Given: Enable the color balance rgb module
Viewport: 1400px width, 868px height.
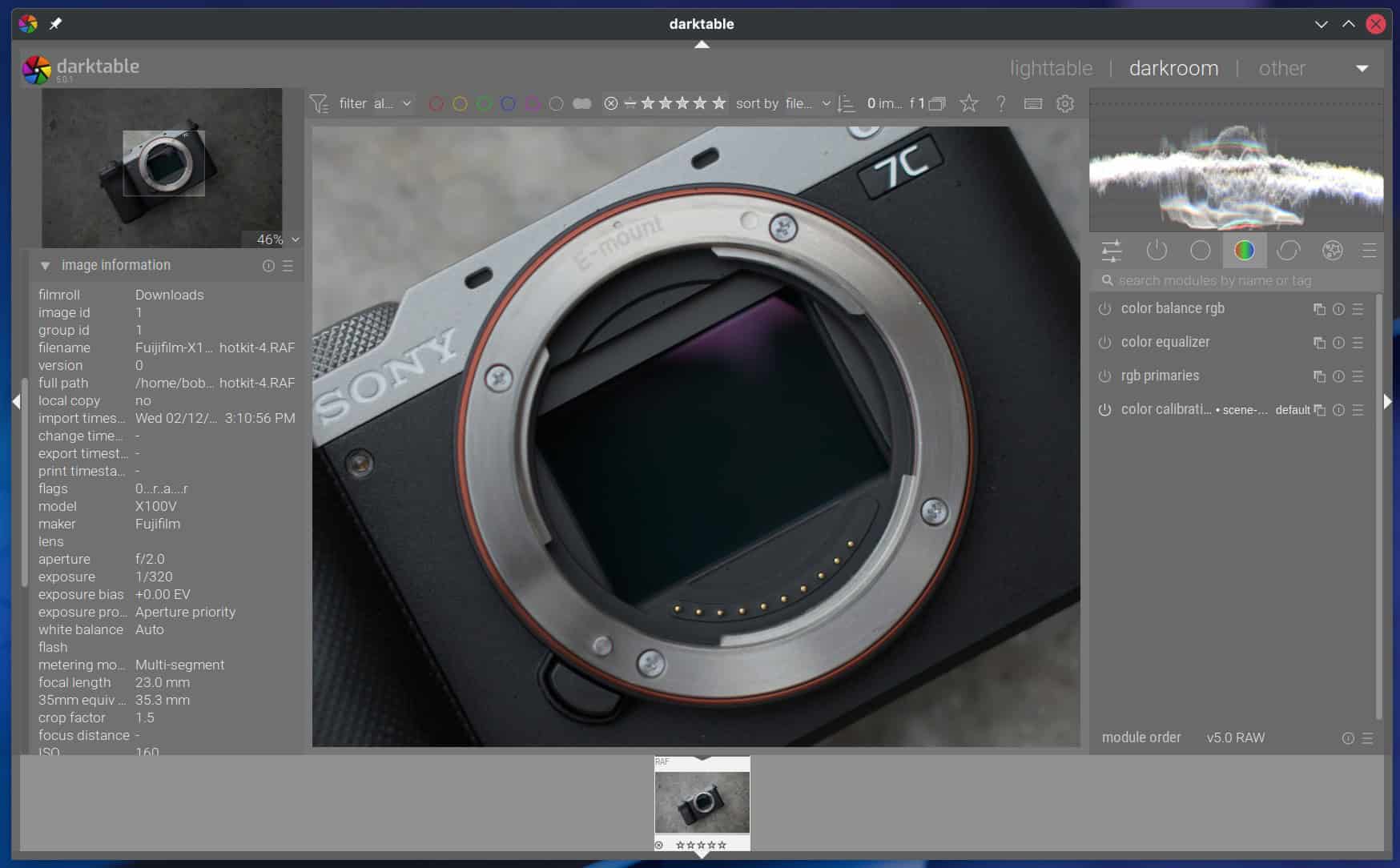Looking at the screenshot, I should tap(1104, 308).
